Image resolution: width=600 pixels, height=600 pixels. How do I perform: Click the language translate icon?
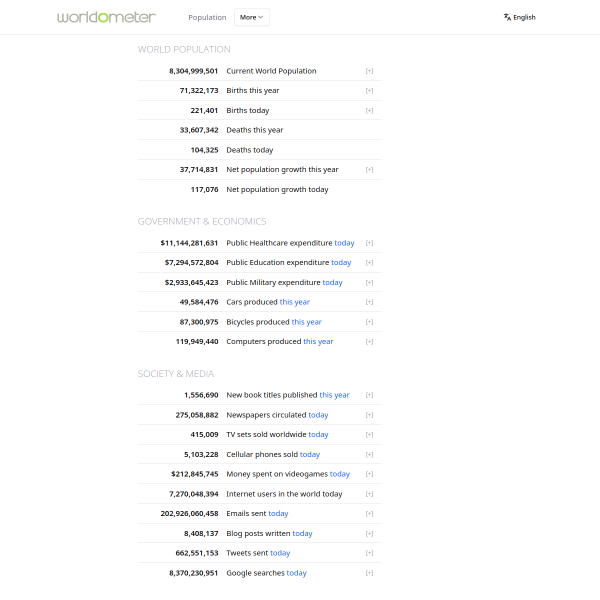(507, 17)
